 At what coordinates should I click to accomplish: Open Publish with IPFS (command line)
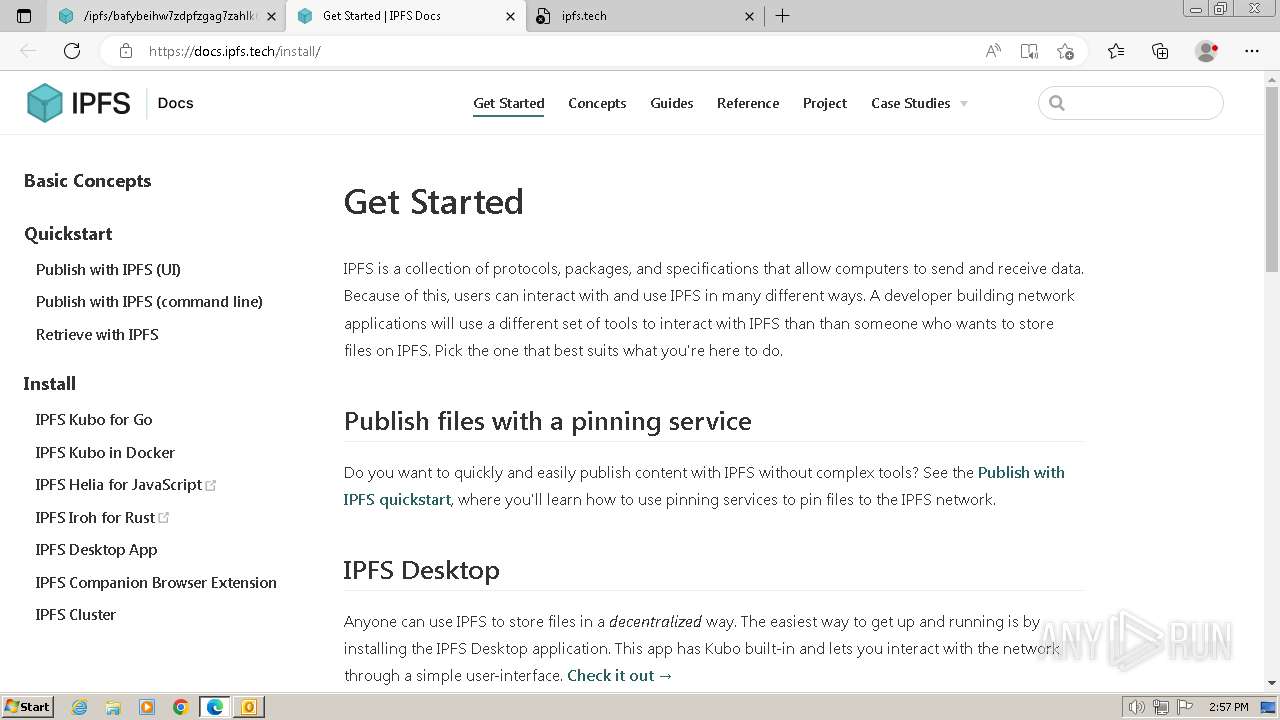[149, 302]
